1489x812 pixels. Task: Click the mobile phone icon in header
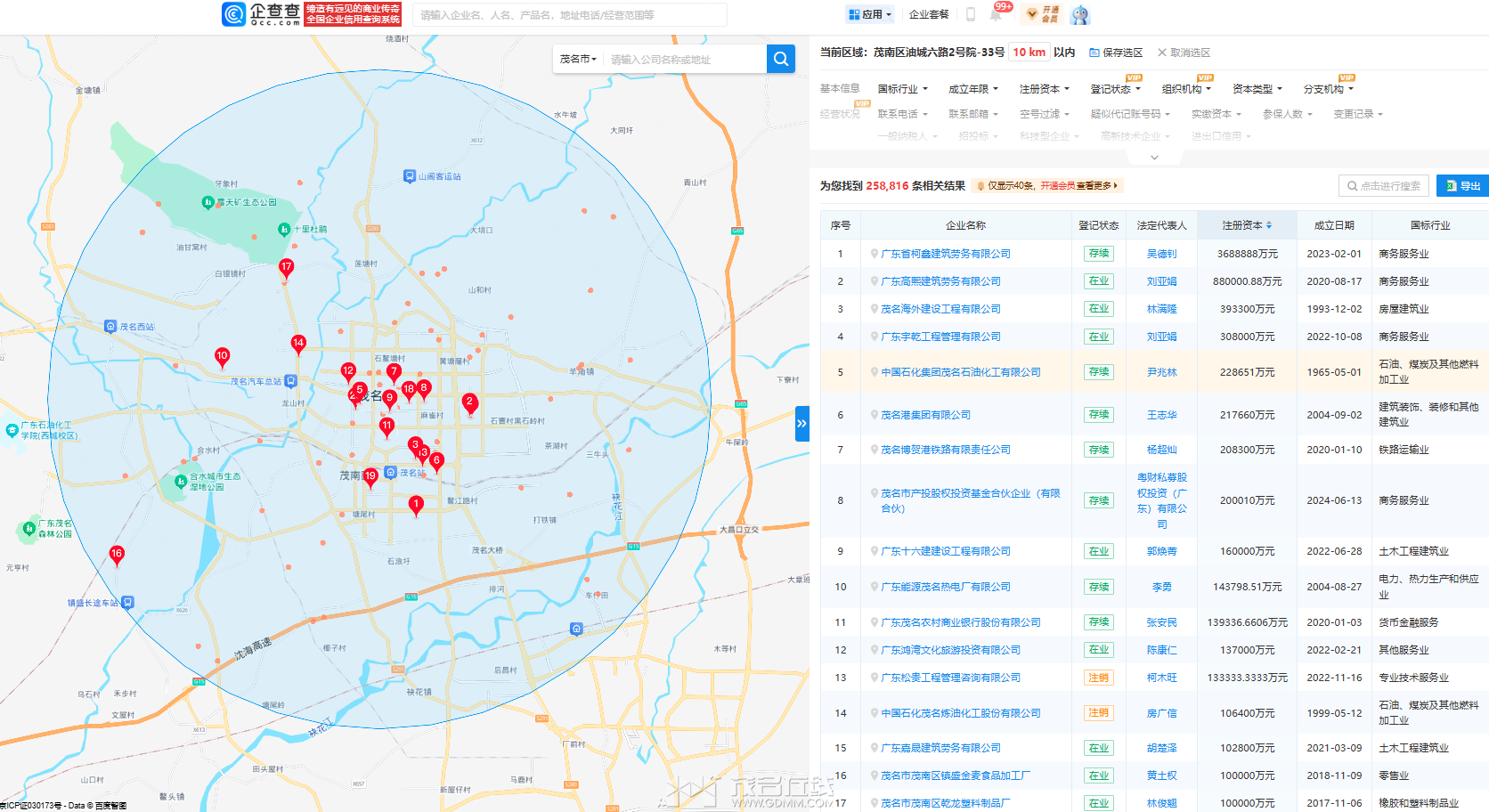tap(971, 14)
